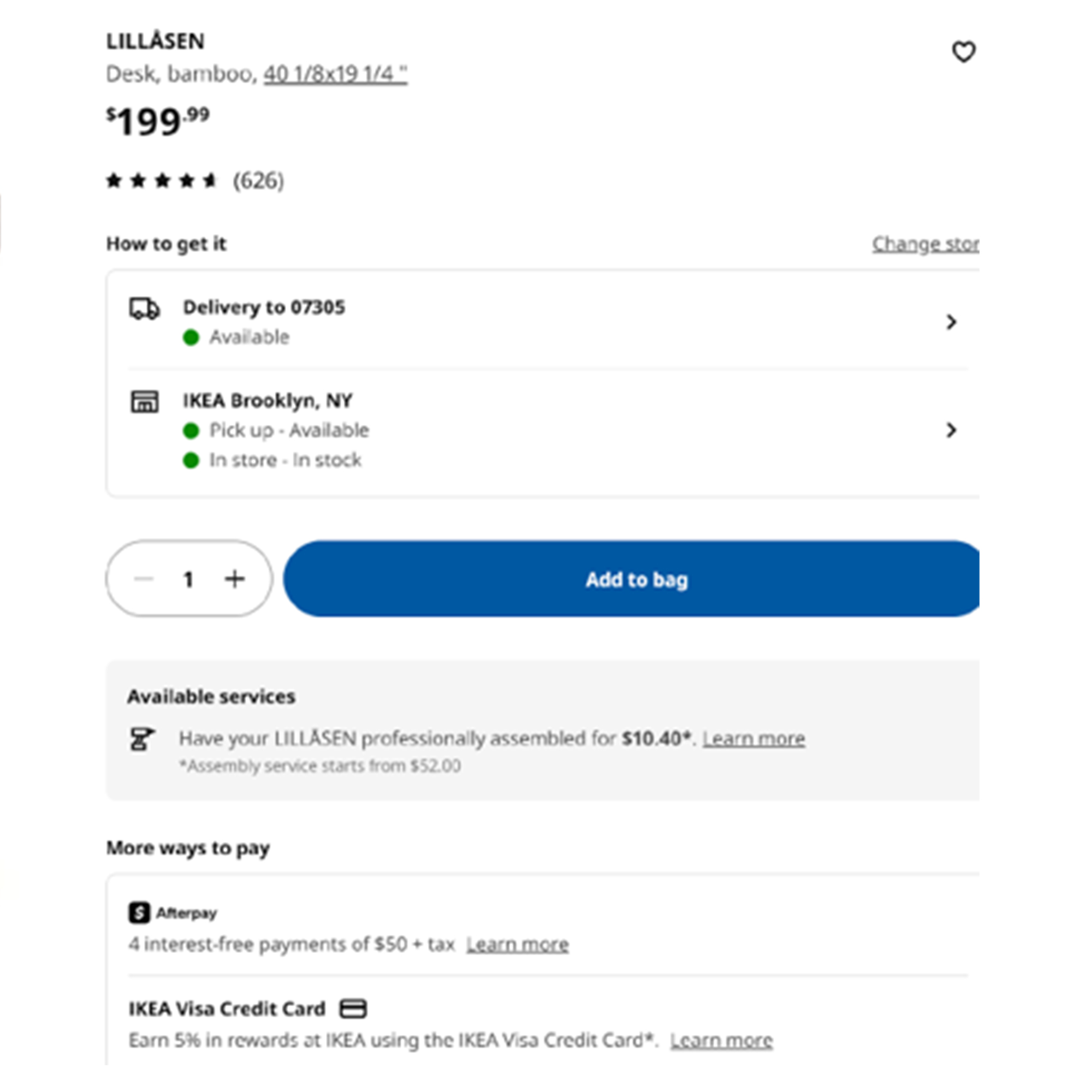1092x1092 pixels.
Task: Add the desk to bag
Action: pyautogui.click(x=631, y=579)
